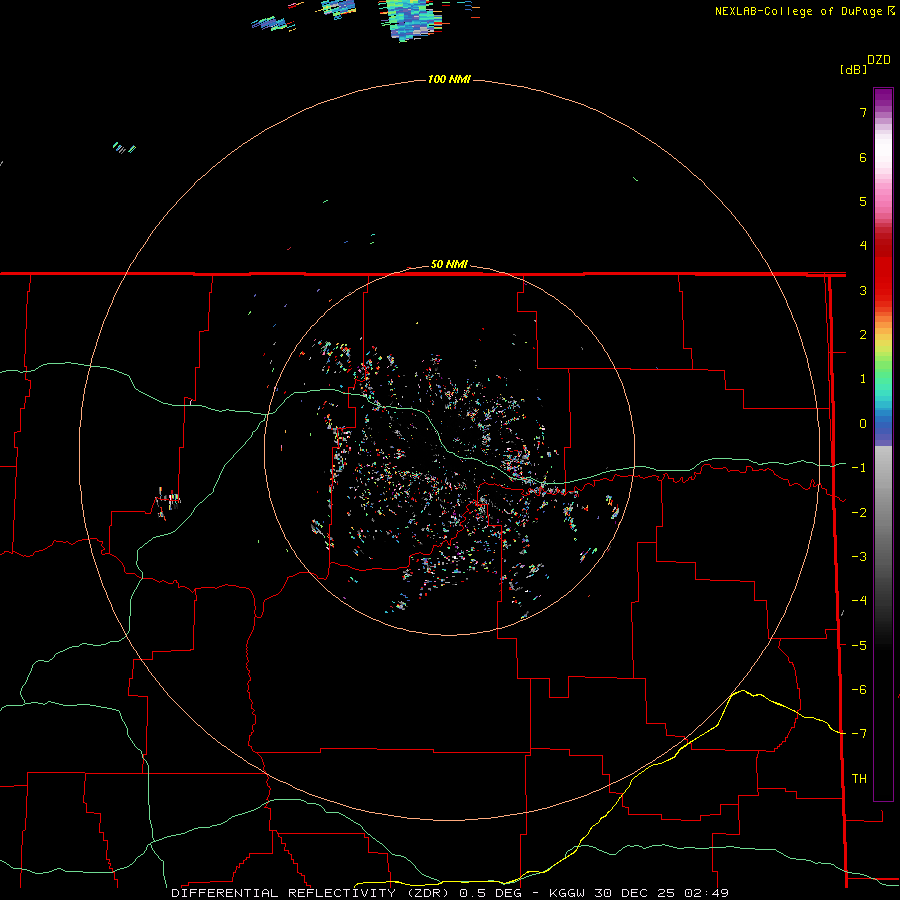
Task: Click the -6 dB tick label
Action: point(859,690)
